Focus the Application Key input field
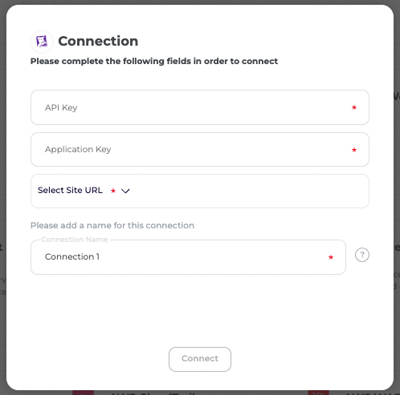Viewport: 400px width, 395px height. point(200,149)
